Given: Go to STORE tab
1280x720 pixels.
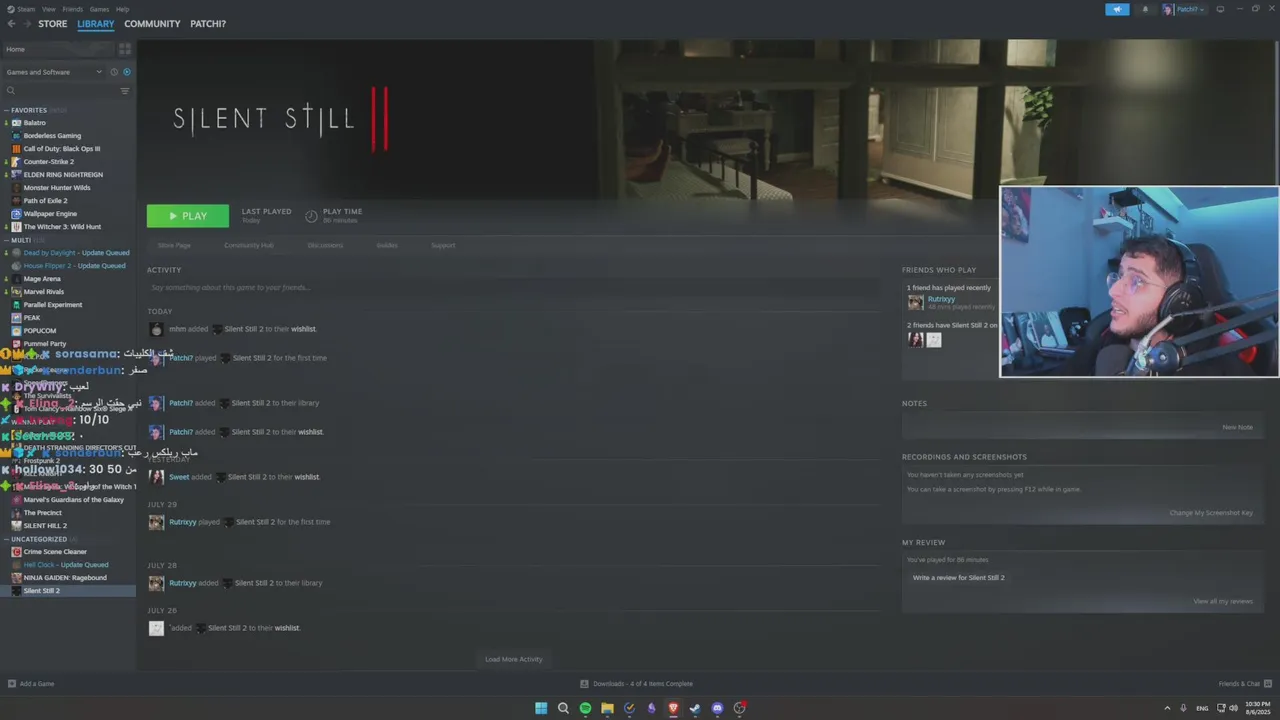Looking at the screenshot, I should click(53, 24).
